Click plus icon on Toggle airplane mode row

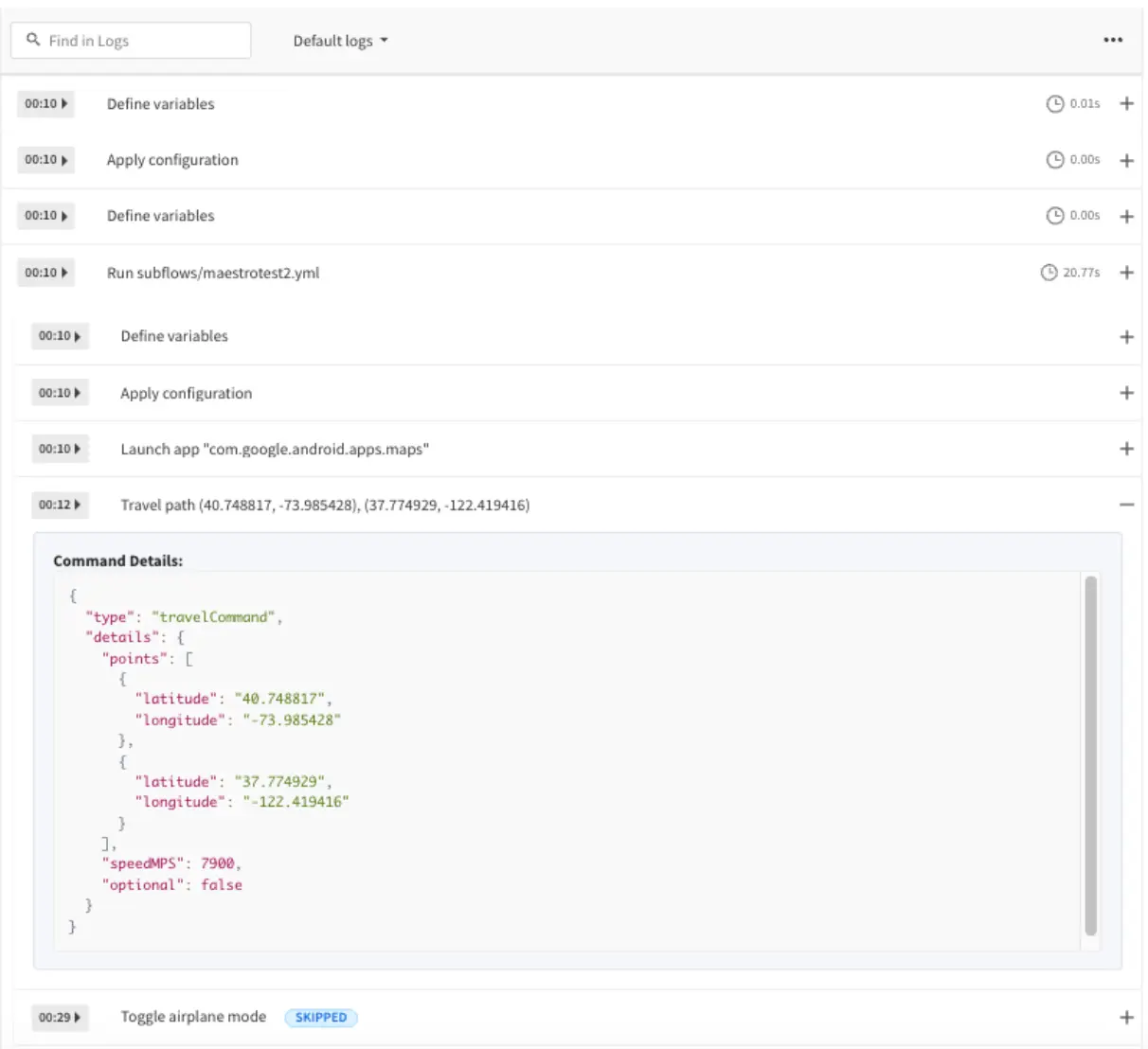[x=1126, y=1017]
